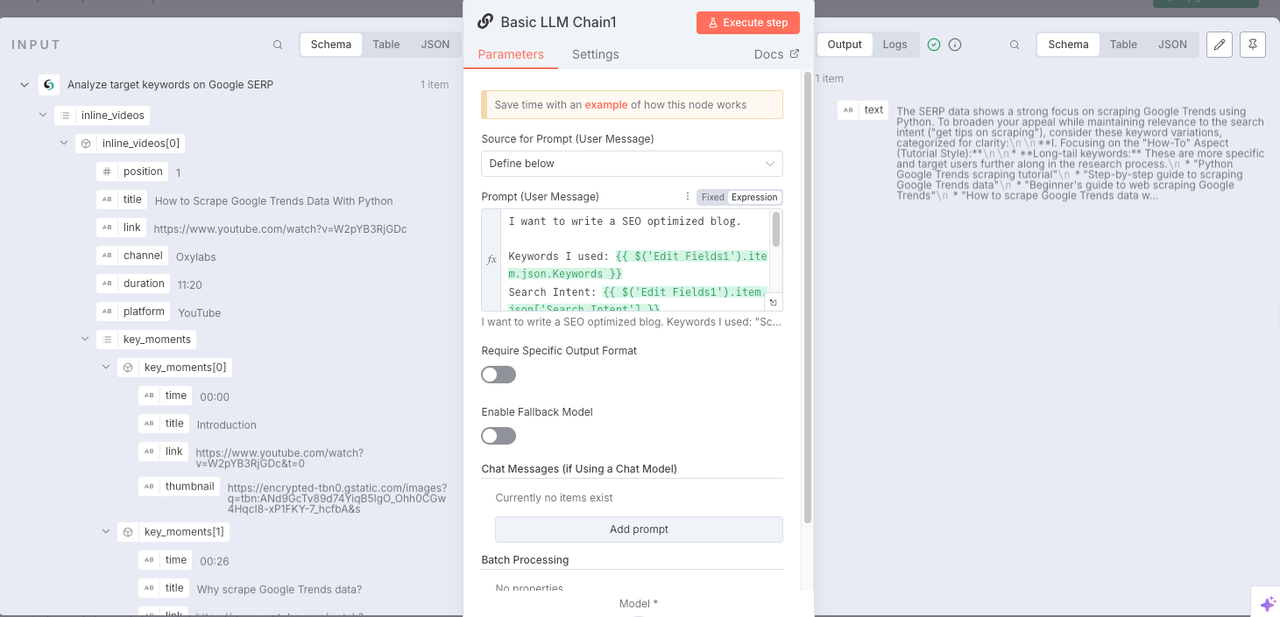Click the AB icon of channel field
The image size is (1280, 617).
coord(107,256)
